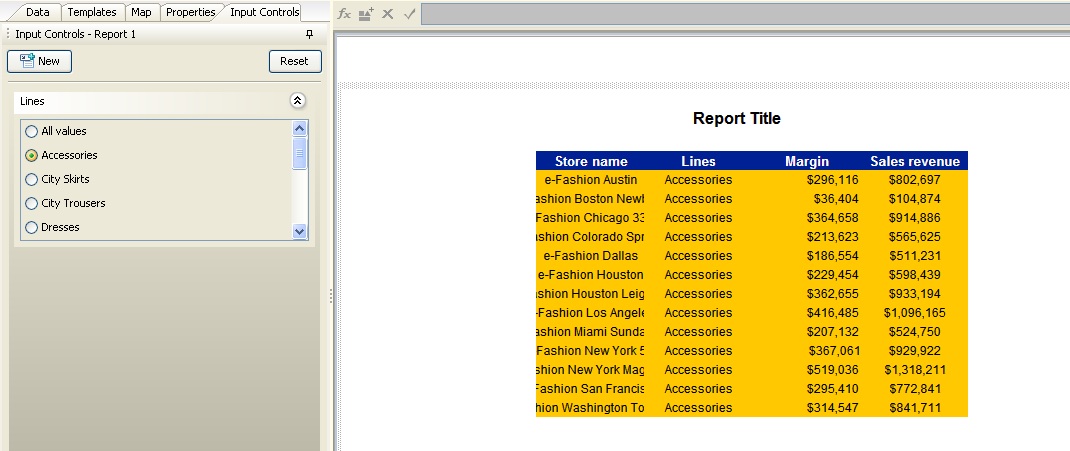Select the $519,036 margin cell
This screenshot has height=451, width=1070.
[x=807, y=370]
